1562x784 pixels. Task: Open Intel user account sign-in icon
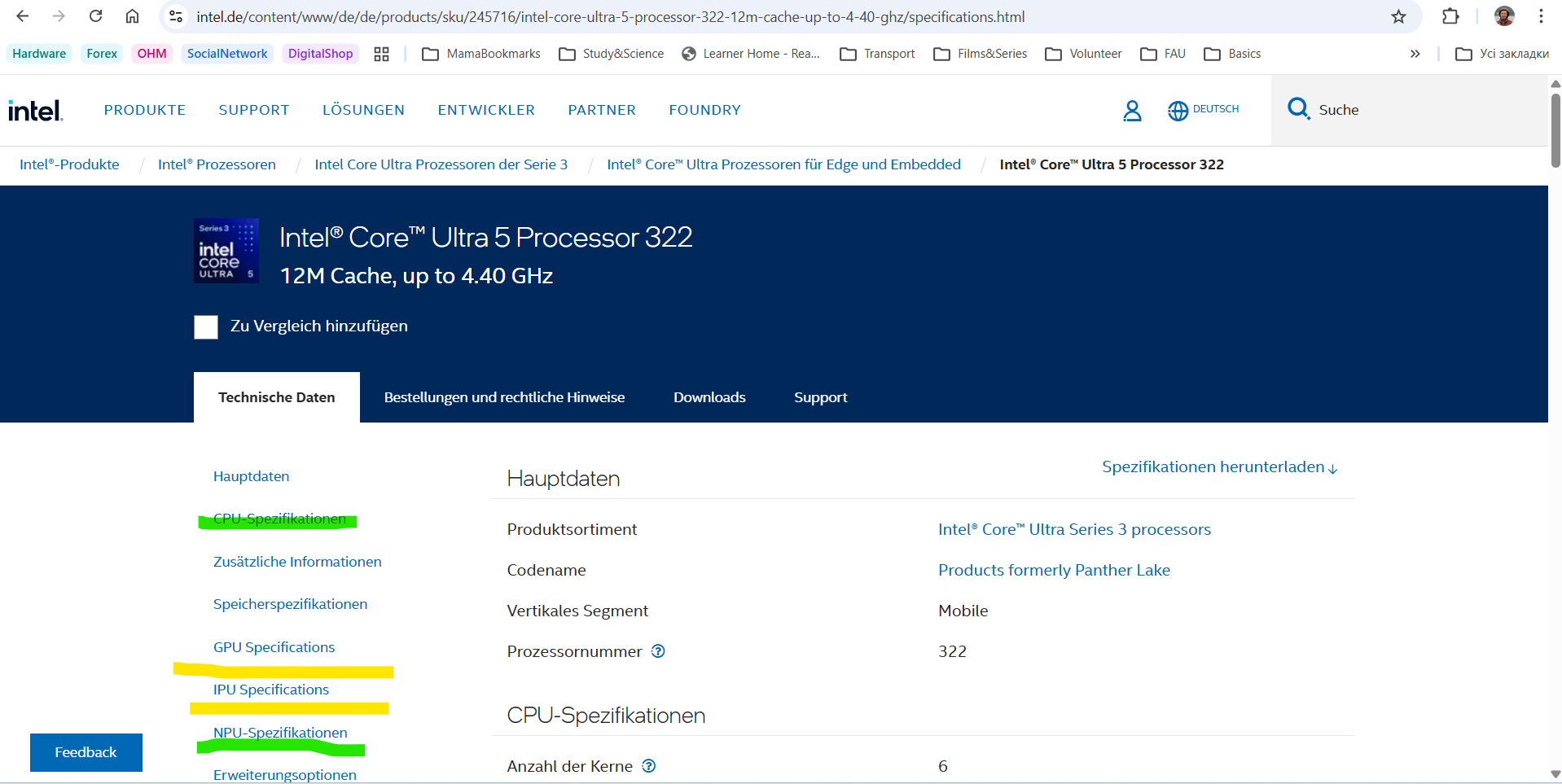click(1132, 111)
